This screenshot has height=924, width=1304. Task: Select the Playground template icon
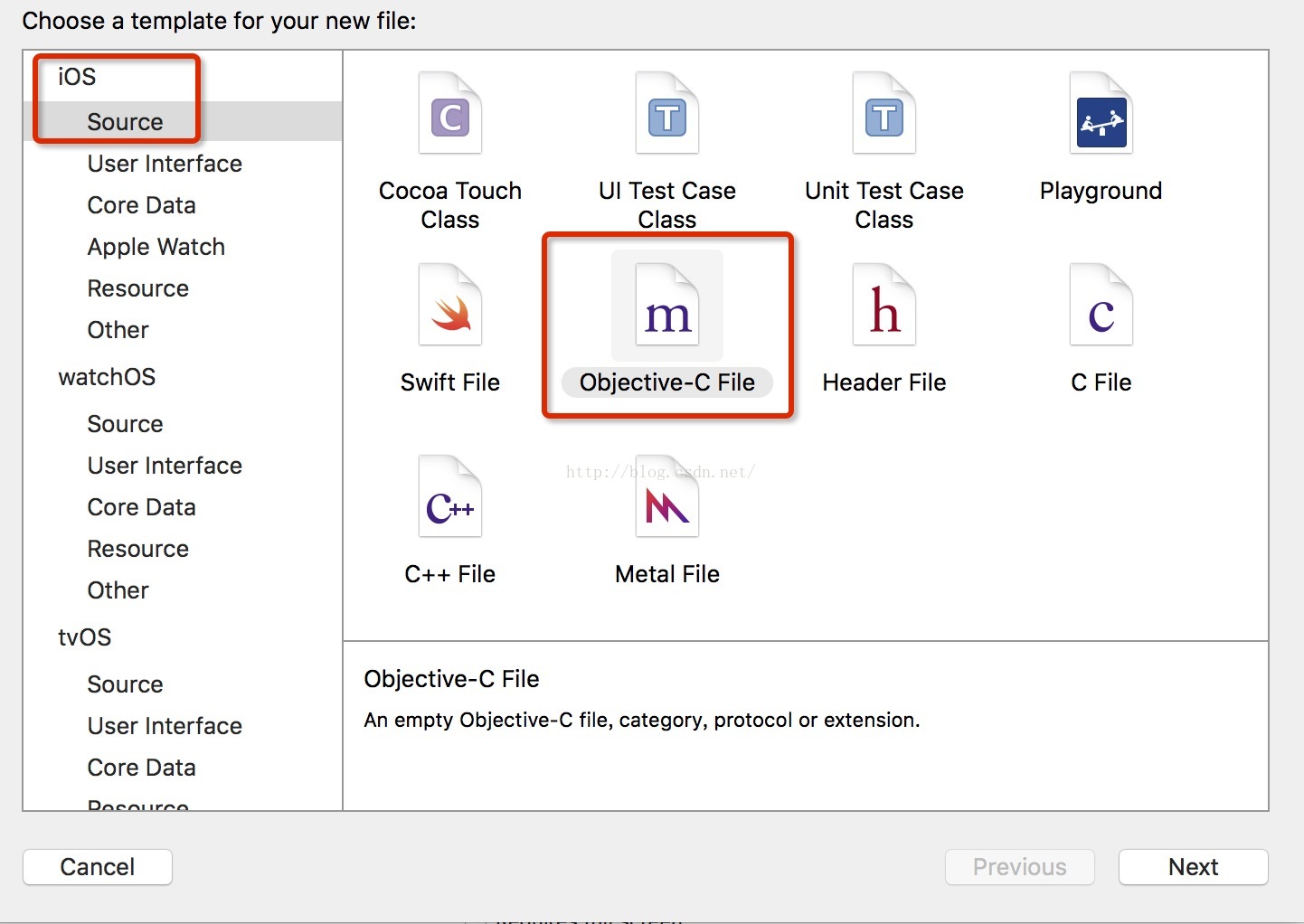coord(1101,114)
